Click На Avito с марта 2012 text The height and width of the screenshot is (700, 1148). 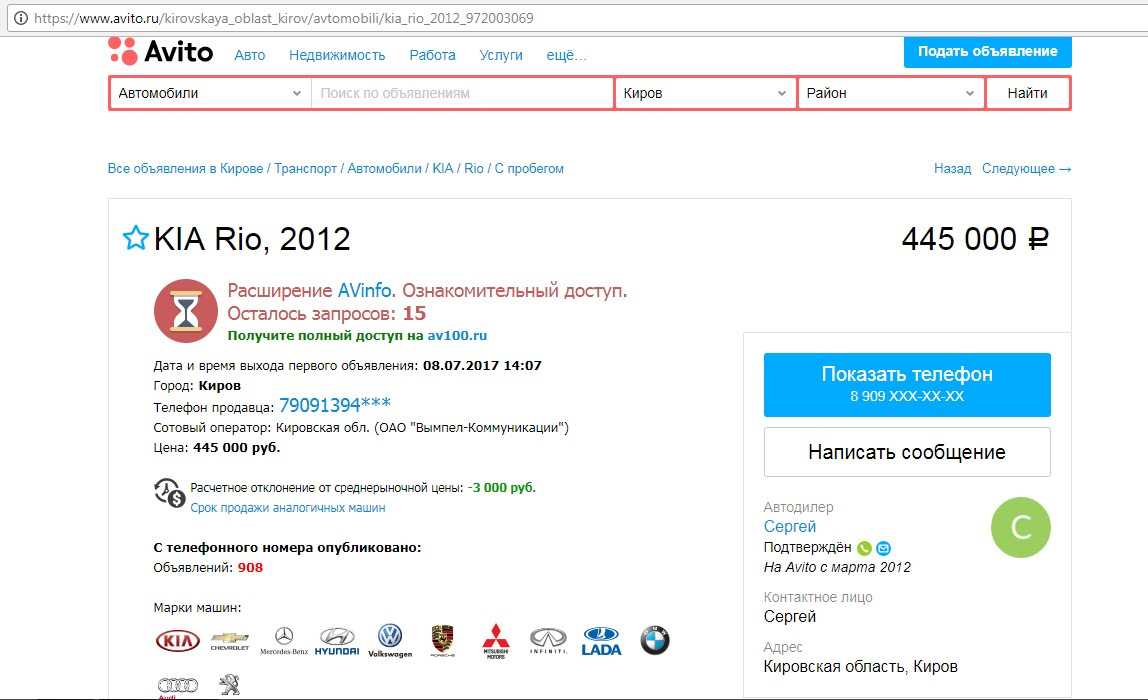pos(837,567)
